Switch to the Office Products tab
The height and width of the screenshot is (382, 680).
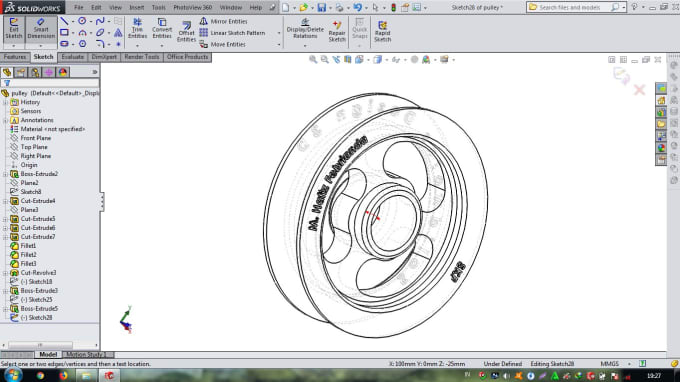click(187, 57)
